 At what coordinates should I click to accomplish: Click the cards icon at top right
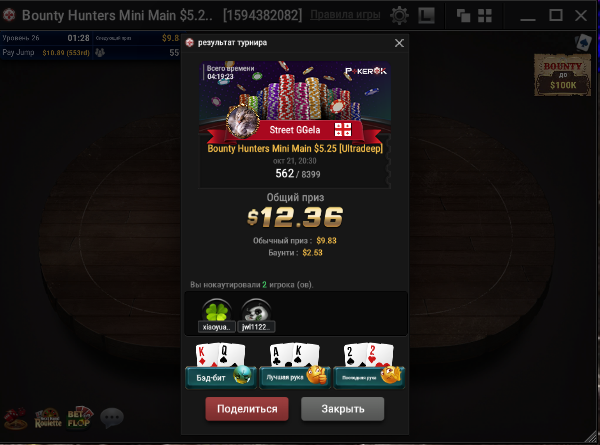point(583,42)
